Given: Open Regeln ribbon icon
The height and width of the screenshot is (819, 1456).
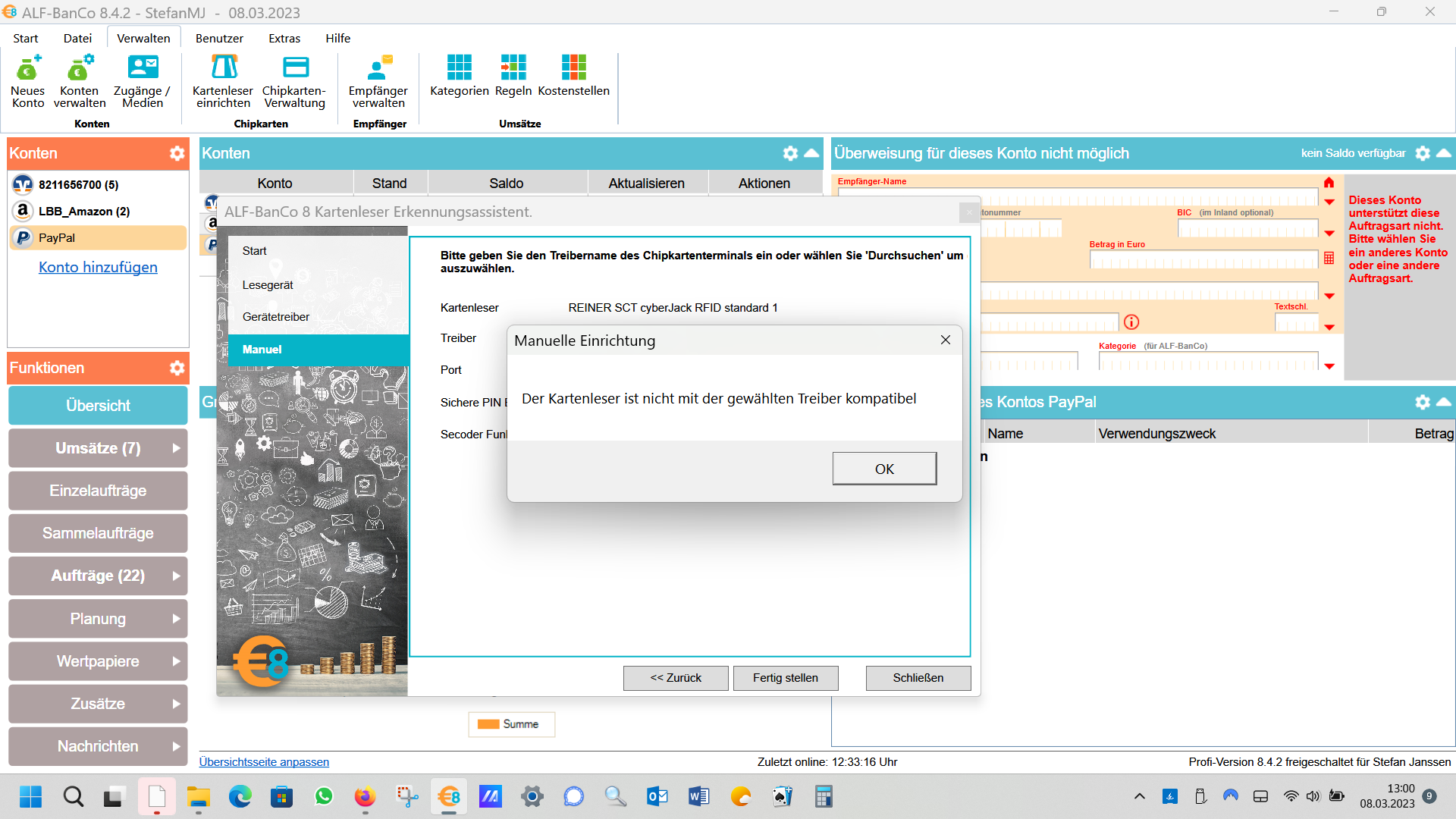Looking at the screenshot, I should tap(513, 76).
